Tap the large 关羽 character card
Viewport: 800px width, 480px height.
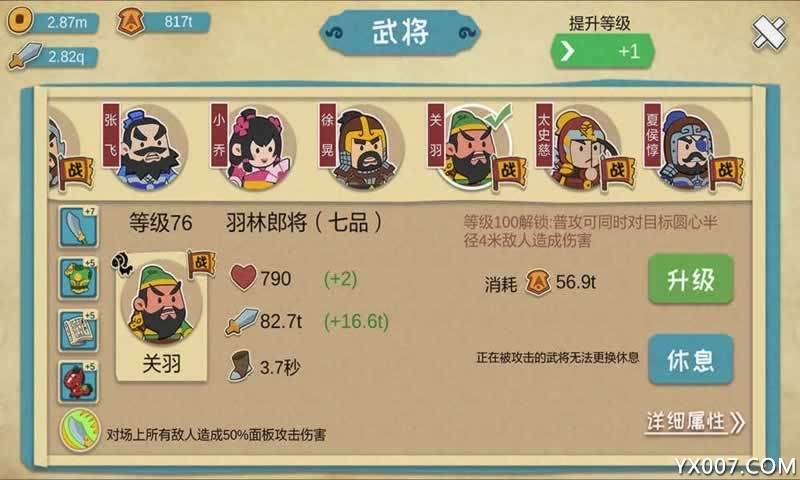point(162,316)
